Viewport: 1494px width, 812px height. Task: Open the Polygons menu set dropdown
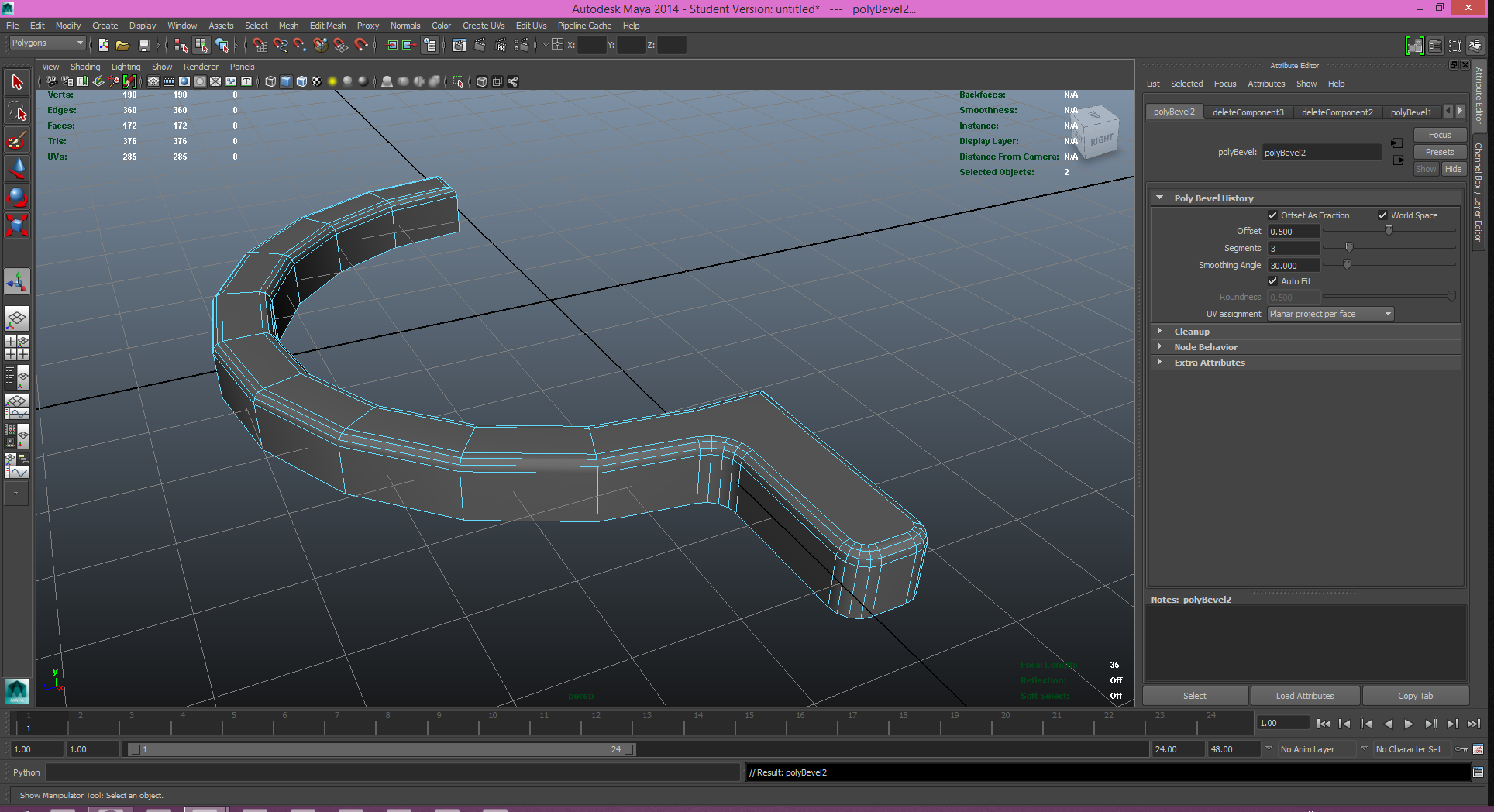click(x=46, y=43)
